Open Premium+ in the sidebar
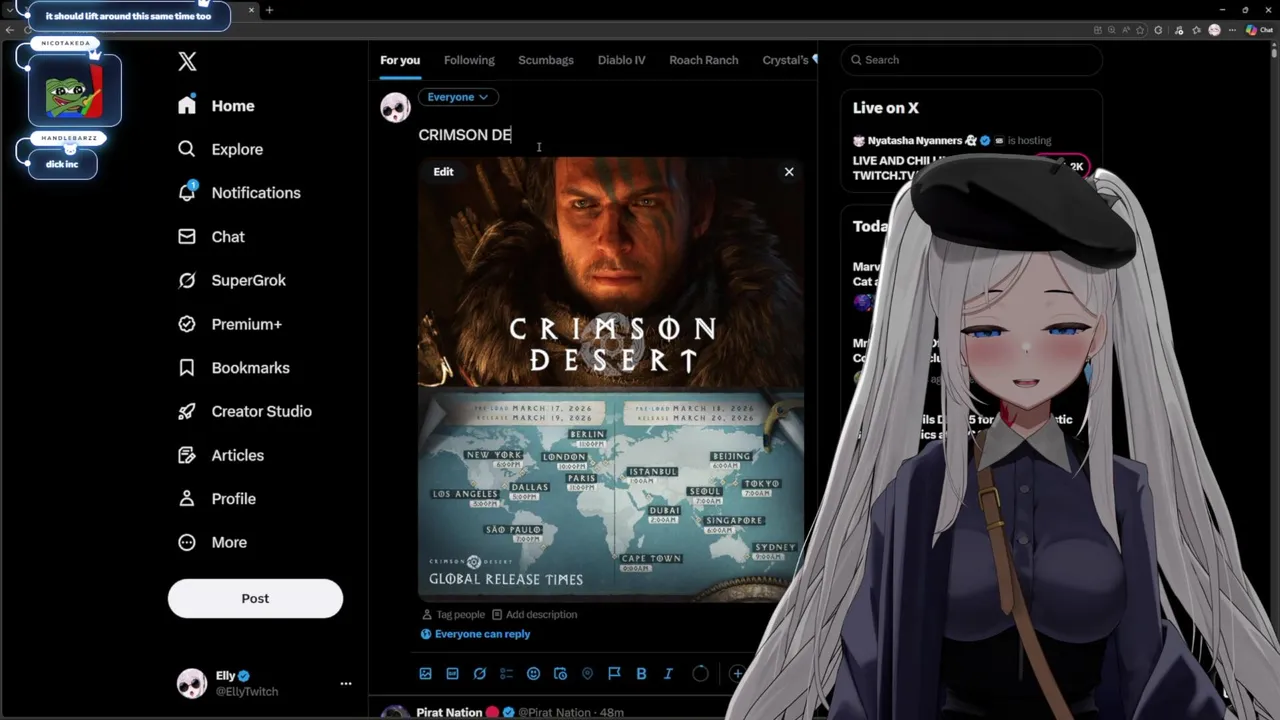Viewport: 1280px width, 720px height. 229,324
